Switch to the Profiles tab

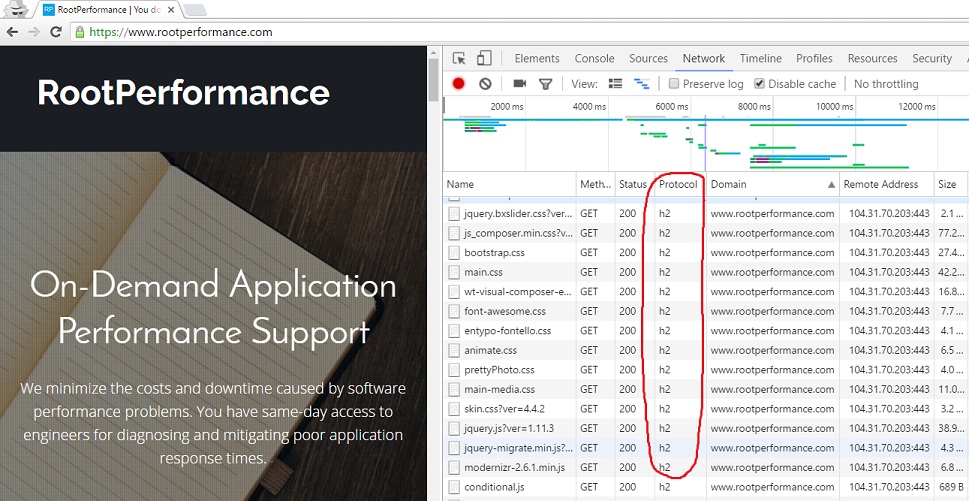[814, 59]
